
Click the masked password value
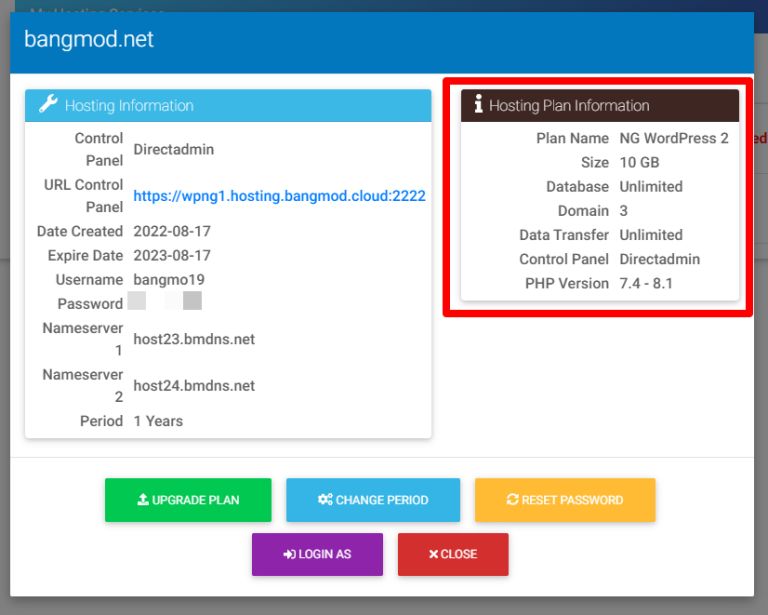(x=165, y=301)
